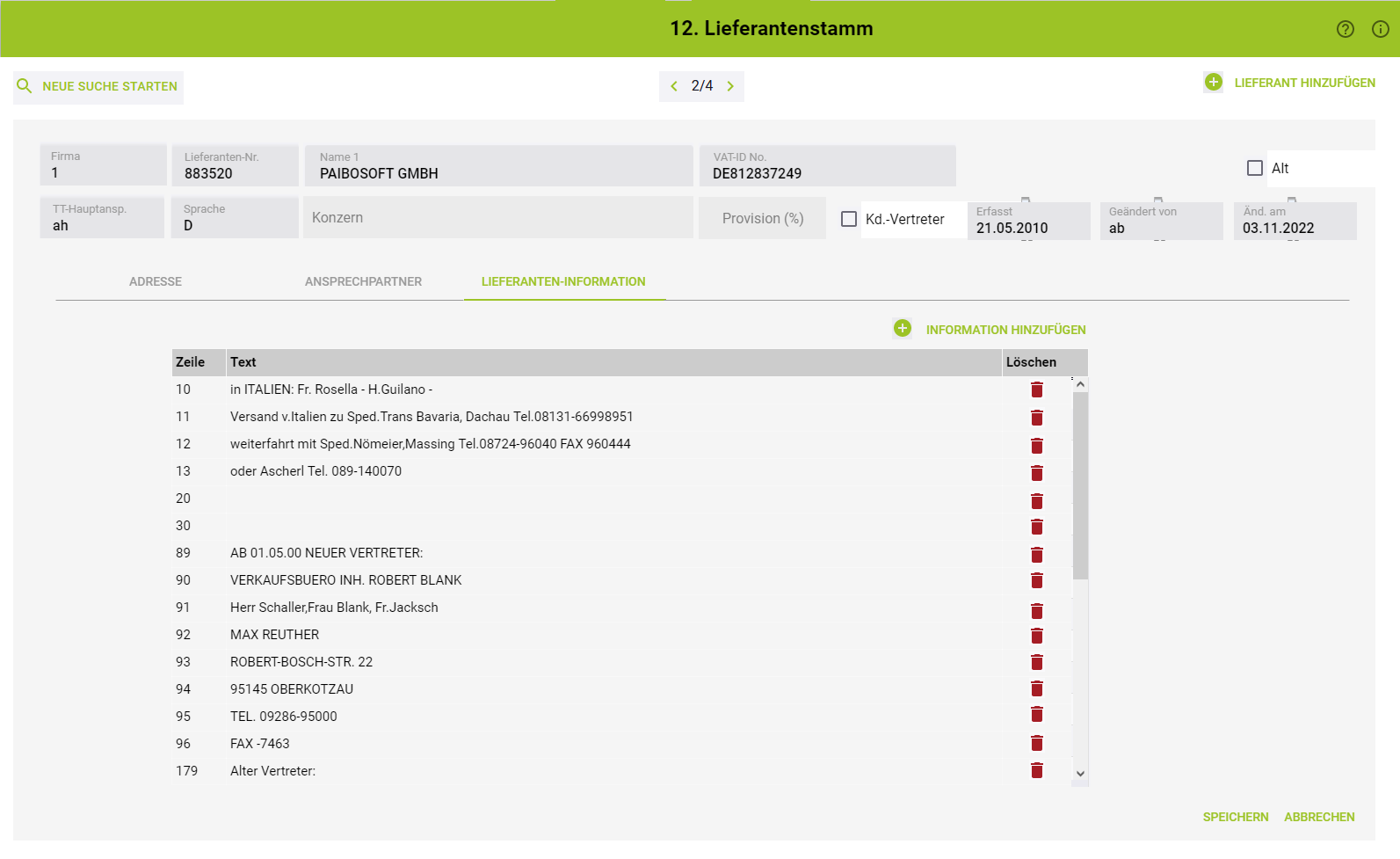Click the green plus to add Lieferant
1400x859 pixels.
pos(1213,82)
